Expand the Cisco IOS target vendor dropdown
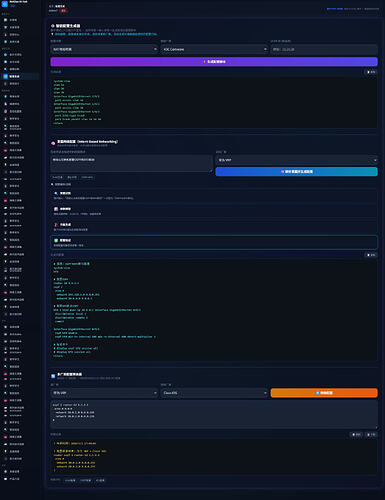The width and height of the screenshot is (385, 500). tap(214, 393)
